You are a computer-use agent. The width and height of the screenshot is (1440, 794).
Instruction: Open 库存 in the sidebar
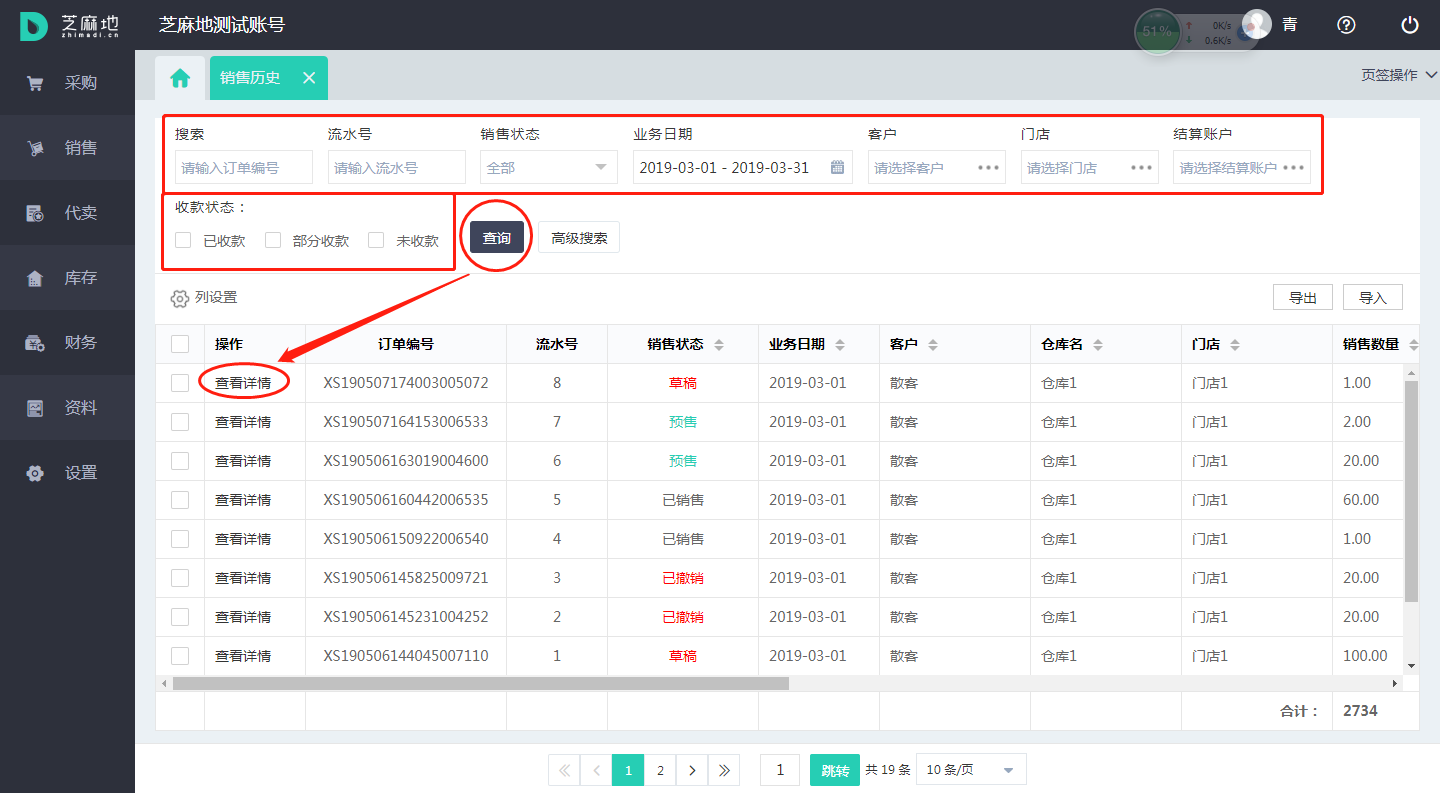coord(67,278)
